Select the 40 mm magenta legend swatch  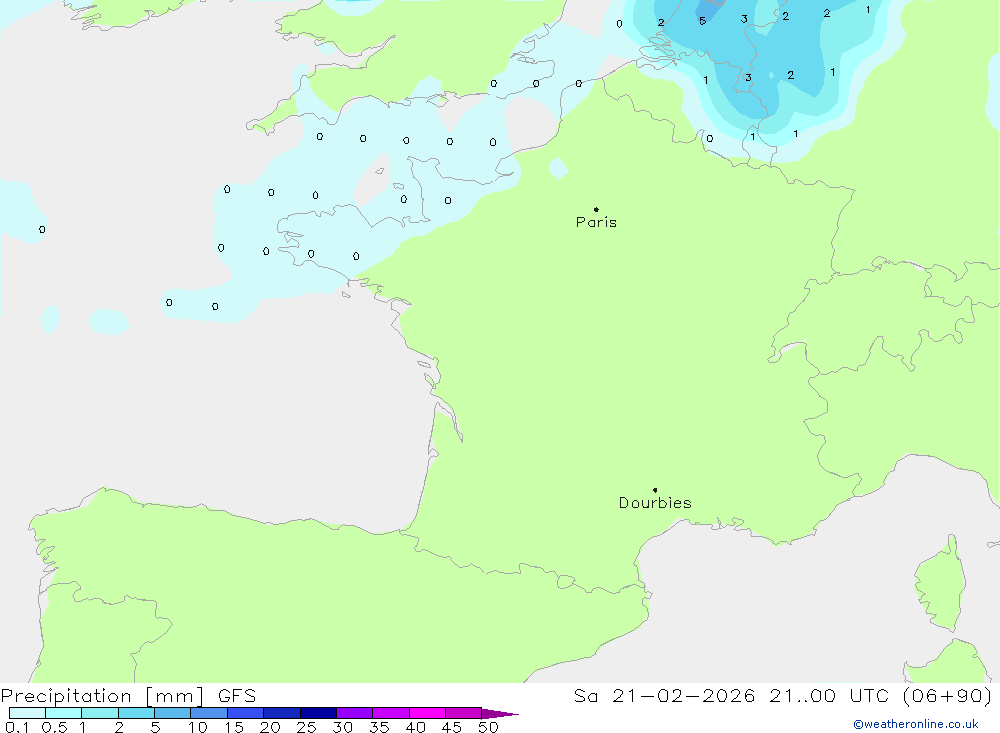click(427, 713)
